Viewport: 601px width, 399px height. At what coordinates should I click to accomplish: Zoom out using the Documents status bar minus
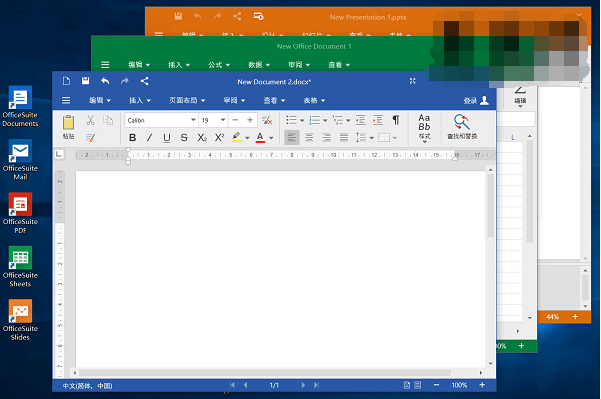436,385
